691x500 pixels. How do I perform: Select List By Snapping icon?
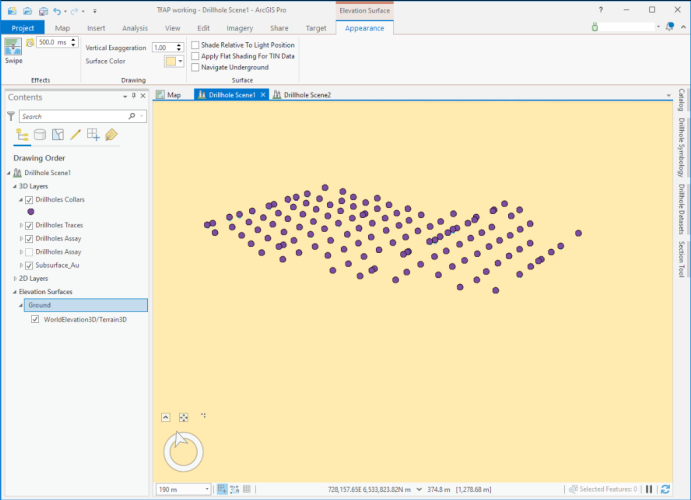[93, 135]
